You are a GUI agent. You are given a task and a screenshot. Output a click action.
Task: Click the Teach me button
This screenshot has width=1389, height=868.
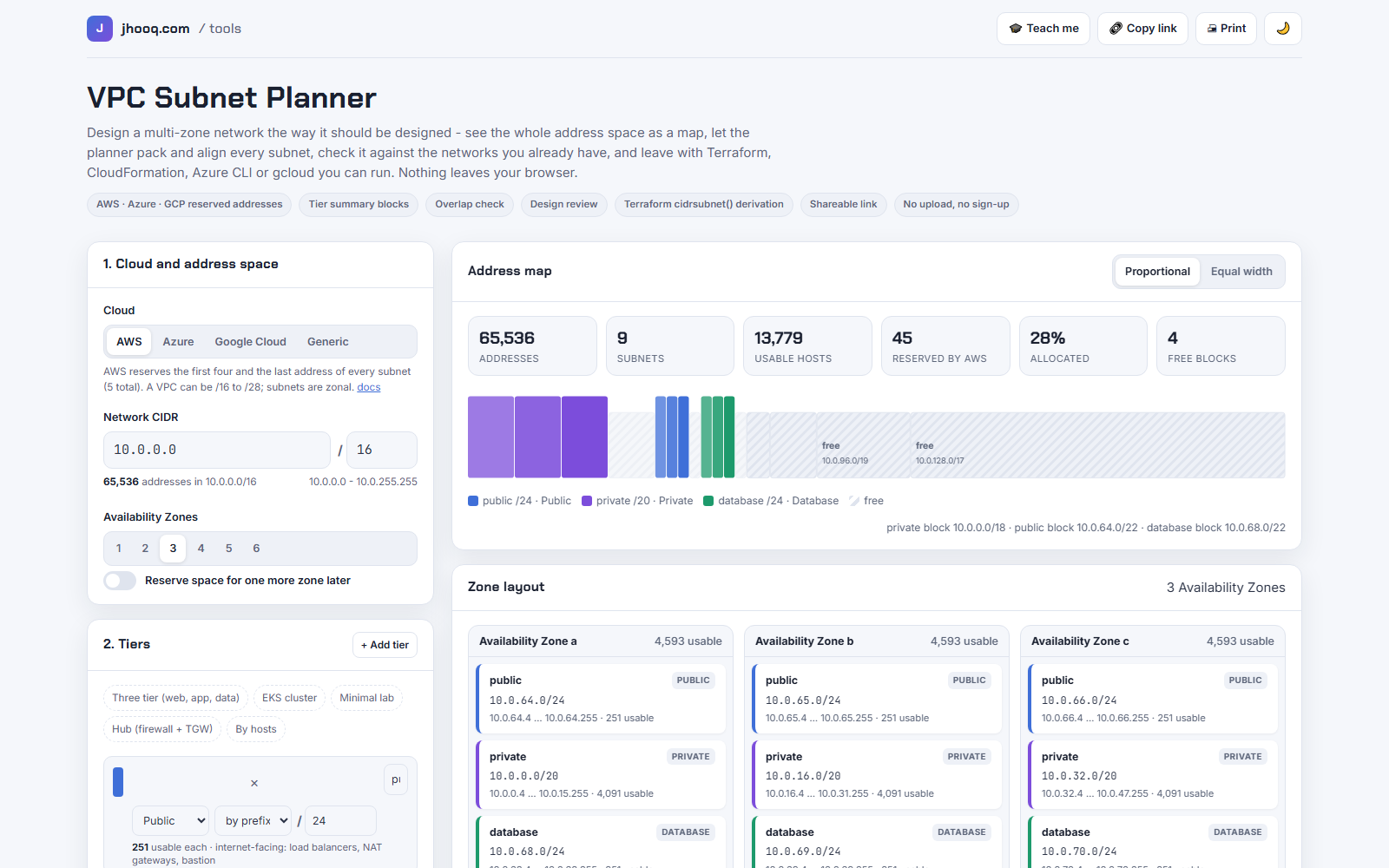point(1043,29)
